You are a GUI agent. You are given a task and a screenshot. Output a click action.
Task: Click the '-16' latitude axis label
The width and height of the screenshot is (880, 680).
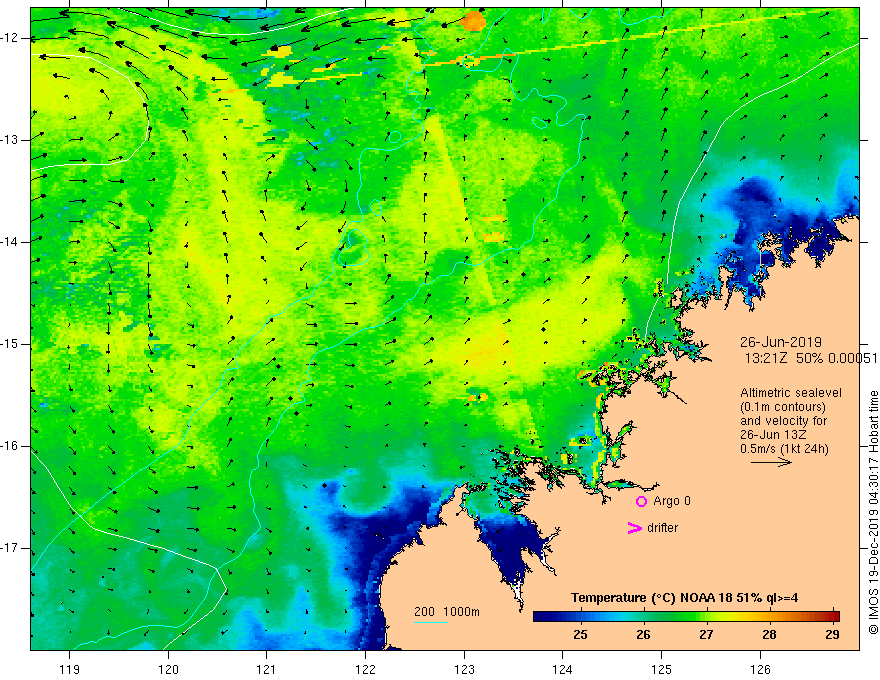(10, 447)
